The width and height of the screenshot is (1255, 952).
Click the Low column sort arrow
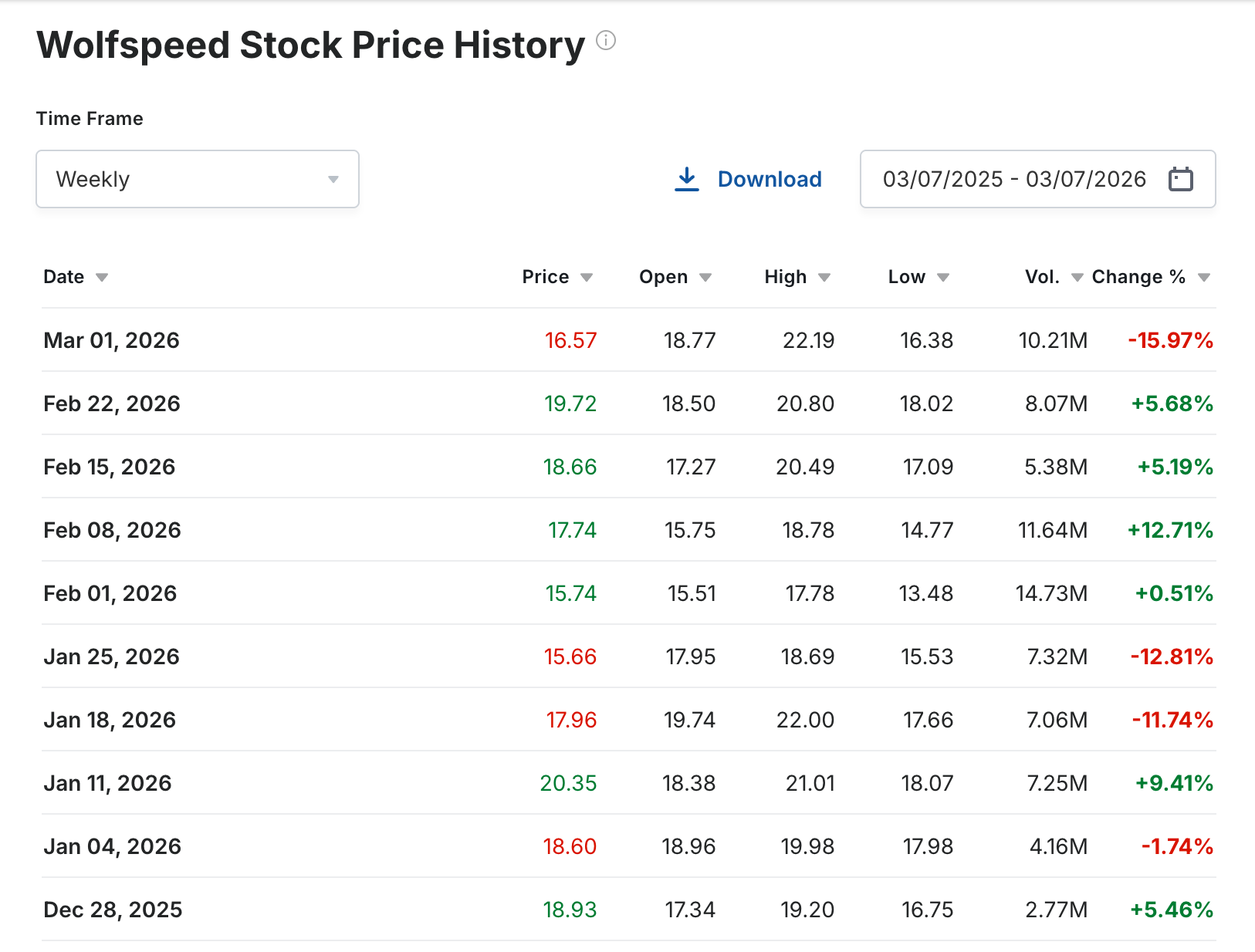(943, 278)
